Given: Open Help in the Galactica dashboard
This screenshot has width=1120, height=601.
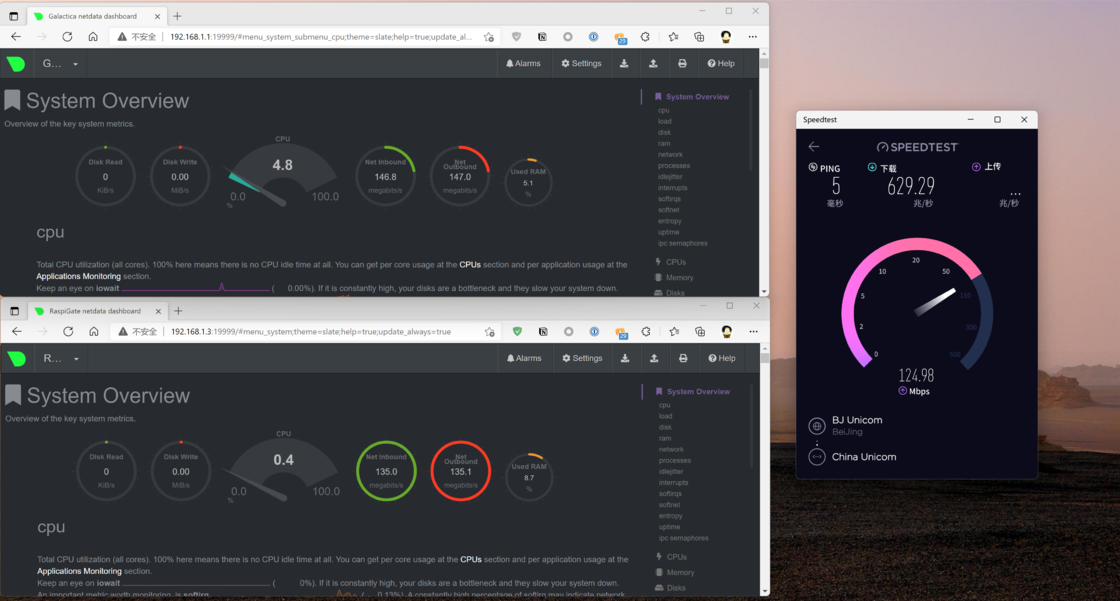Looking at the screenshot, I should pyautogui.click(x=721, y=64).
